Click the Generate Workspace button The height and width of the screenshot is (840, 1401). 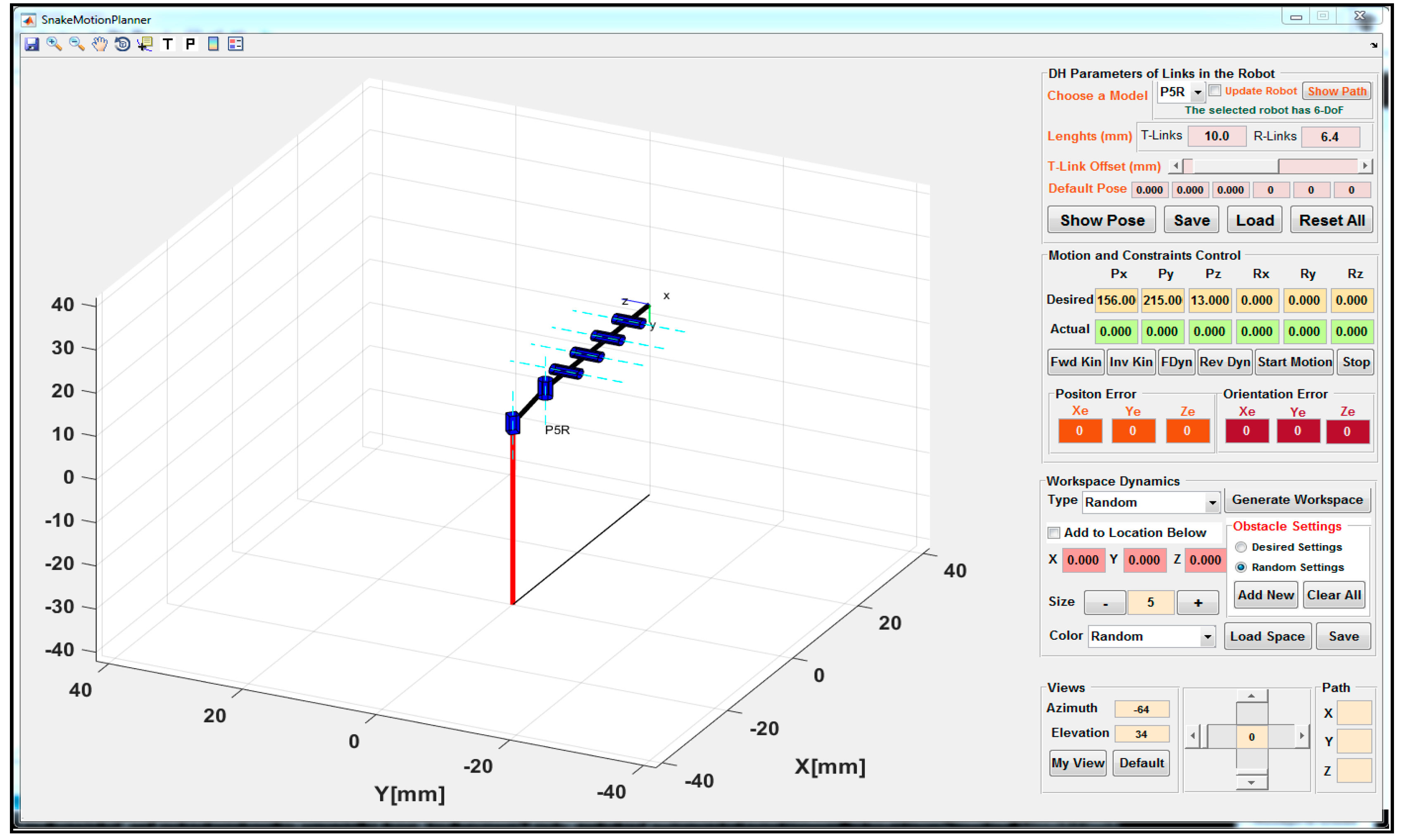1297,500
